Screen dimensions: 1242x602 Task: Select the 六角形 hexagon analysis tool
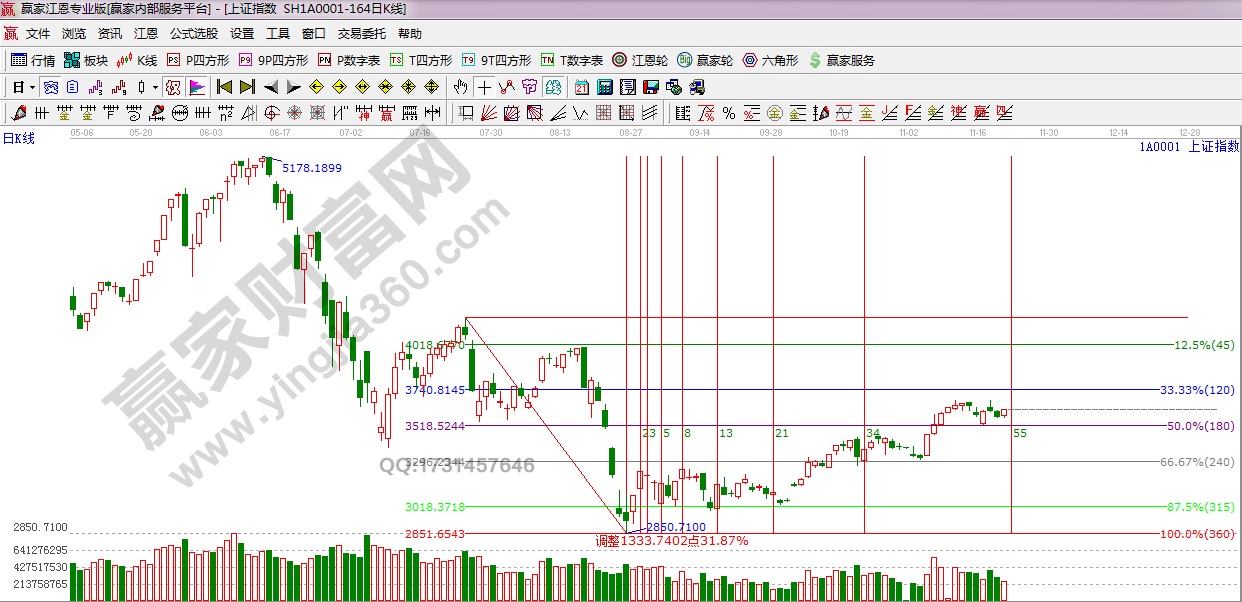pos(759,59)
